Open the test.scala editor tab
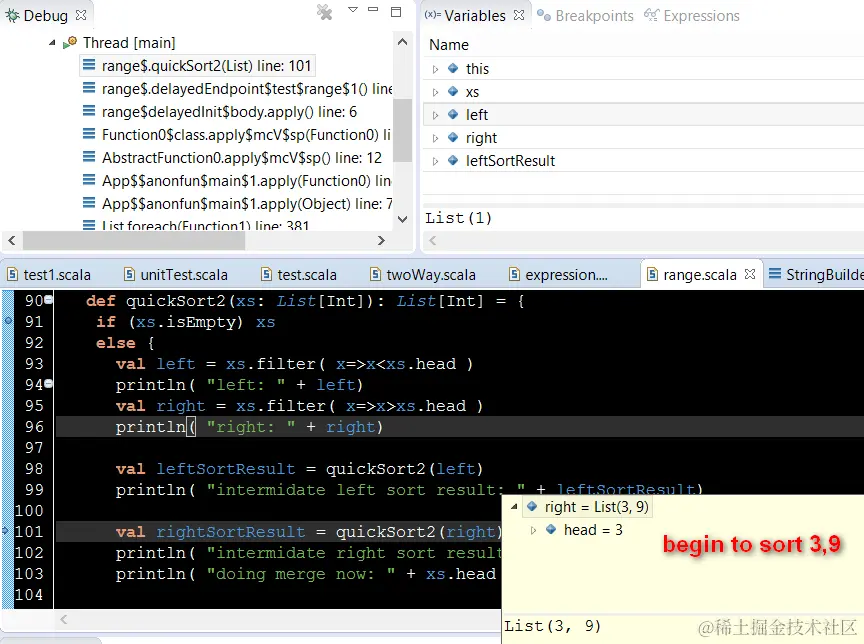 click(x=299, y=274)
